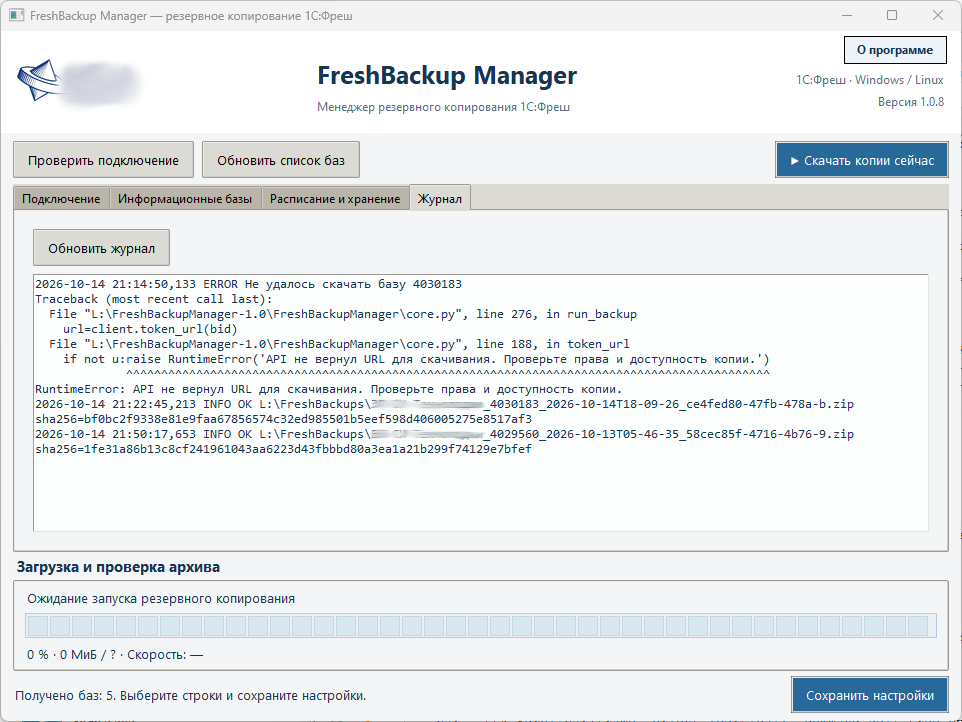
Task: Click the 21:22:45 INFO OK log line
Action: [444, 404]
